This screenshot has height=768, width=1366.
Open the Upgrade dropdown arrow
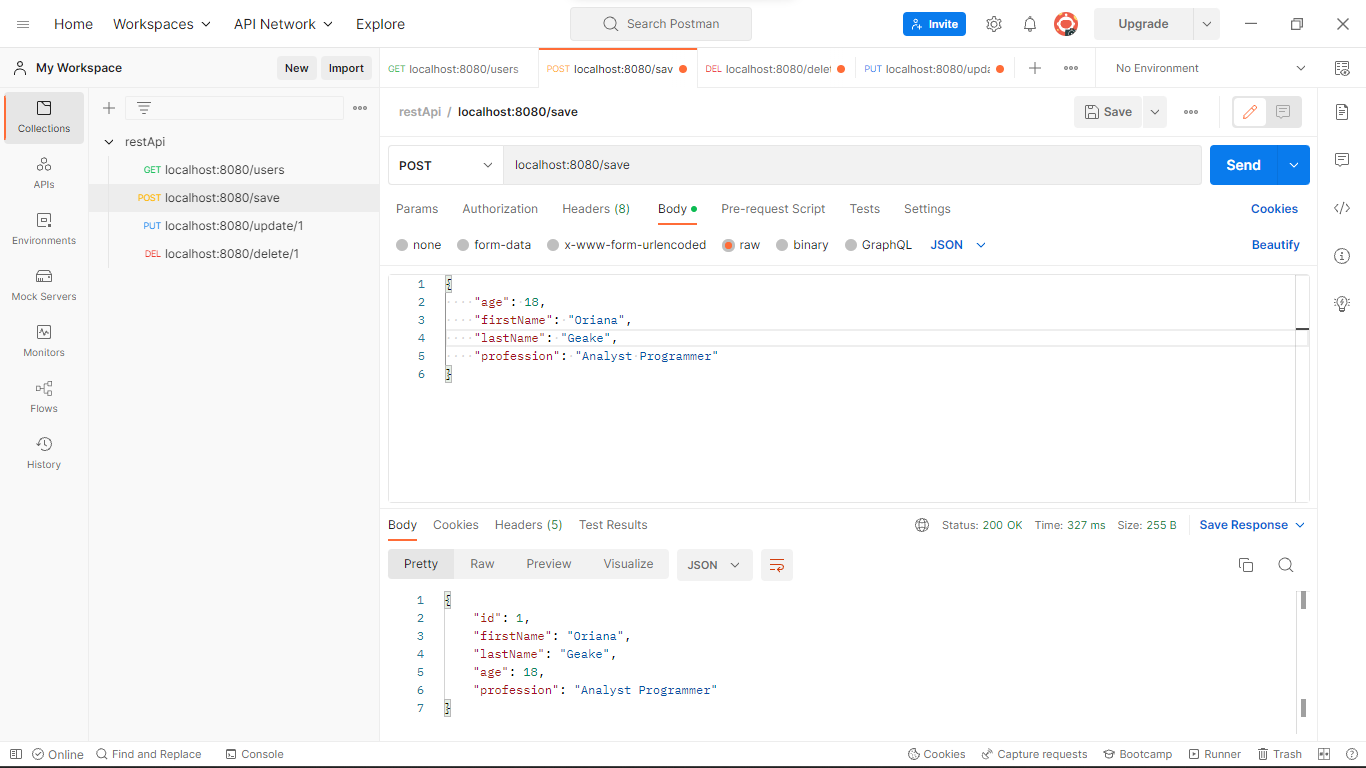point(1206,24)
